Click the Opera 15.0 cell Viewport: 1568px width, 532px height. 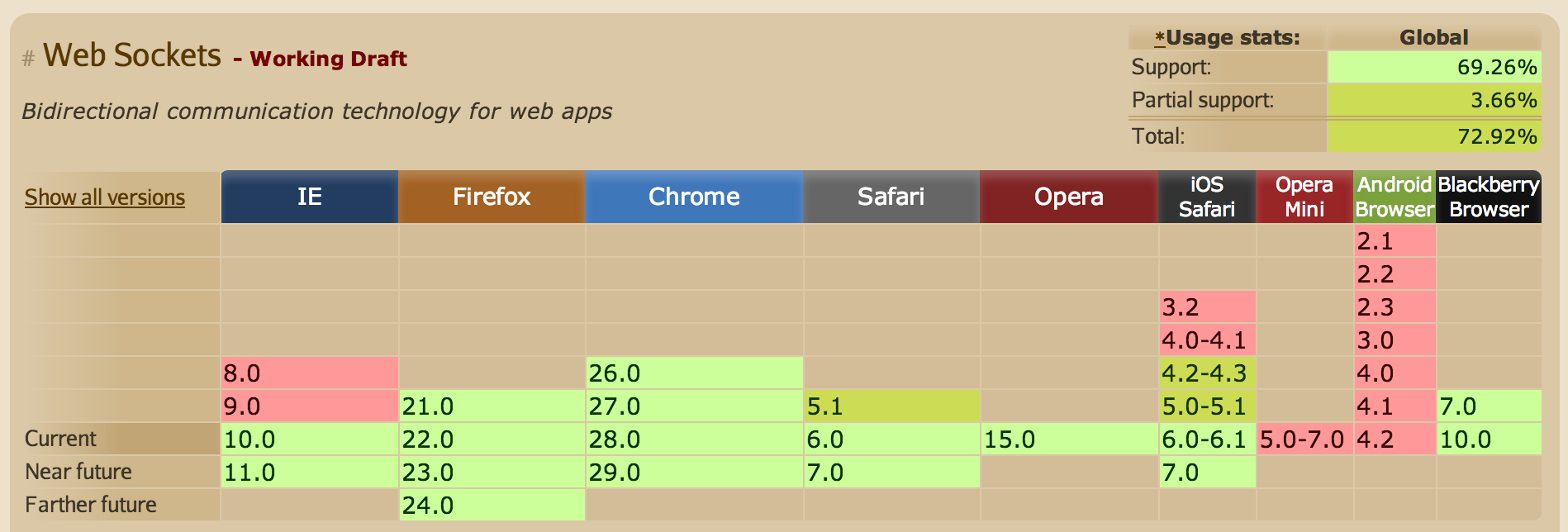[1069, 439]
